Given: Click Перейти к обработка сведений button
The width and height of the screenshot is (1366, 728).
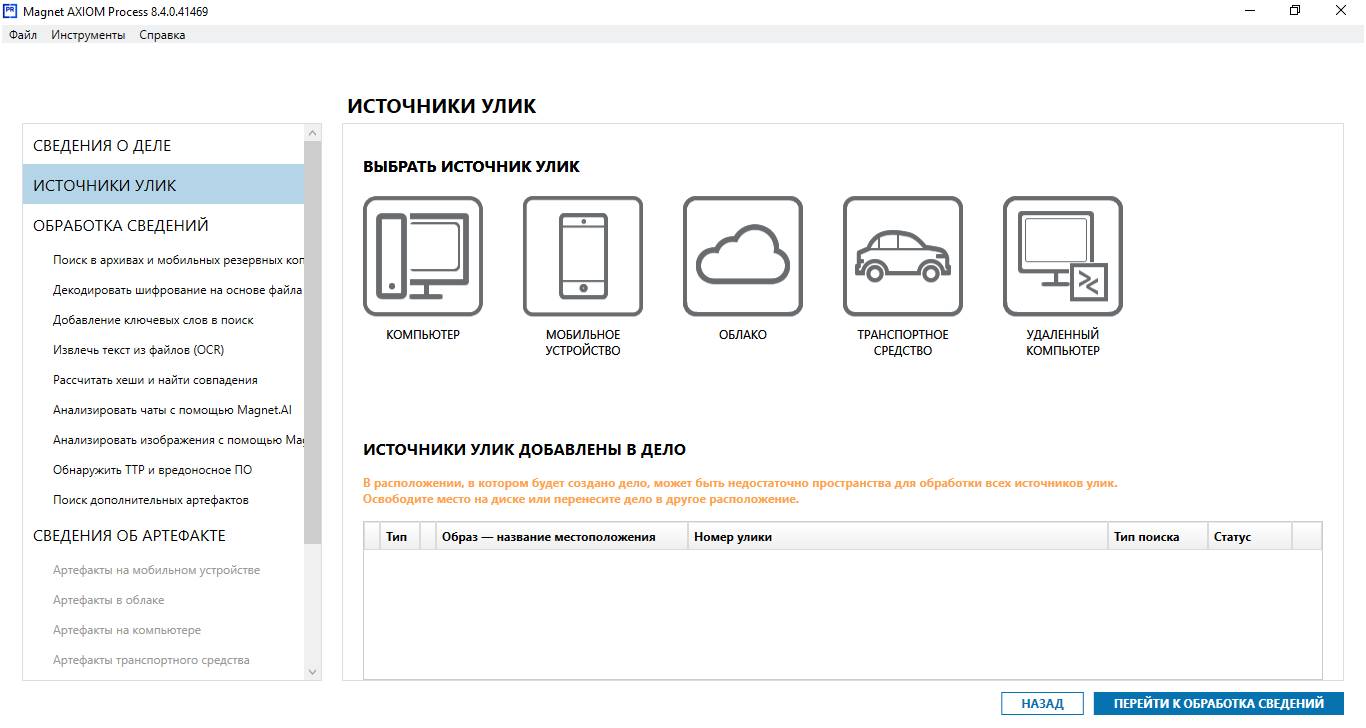Looking at the screenshot, I should click(x=1219, y=704).
